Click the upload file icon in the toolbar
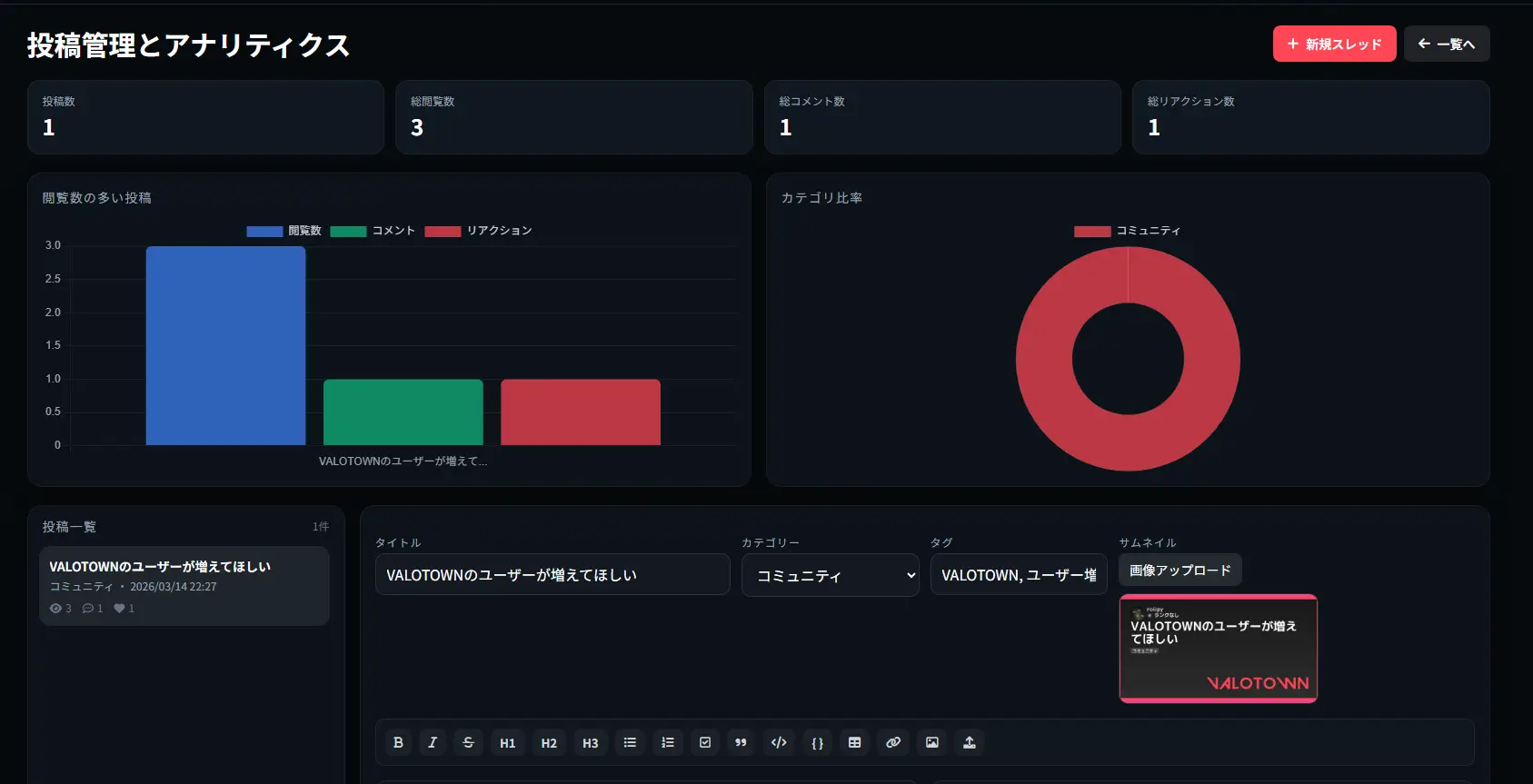The height and width of the screenshot is (784, 1533). 970,742
